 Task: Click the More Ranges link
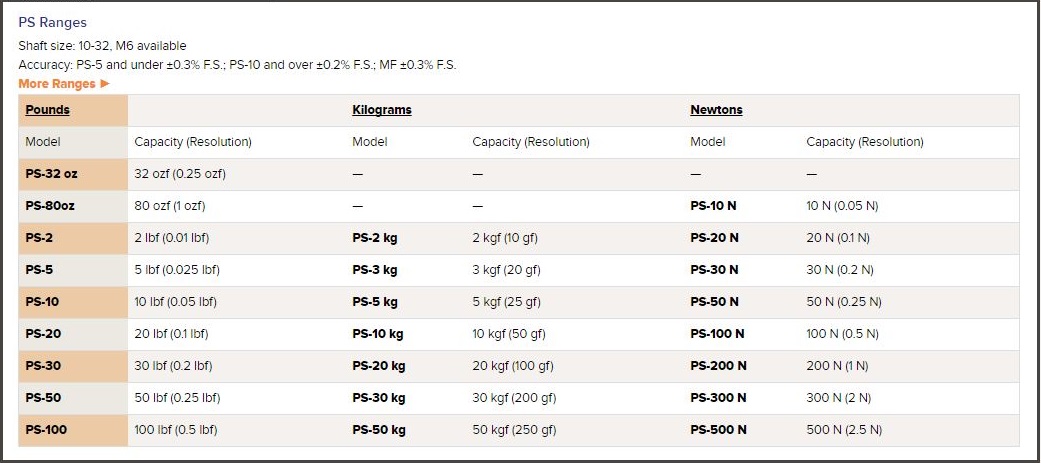point(57,84)
